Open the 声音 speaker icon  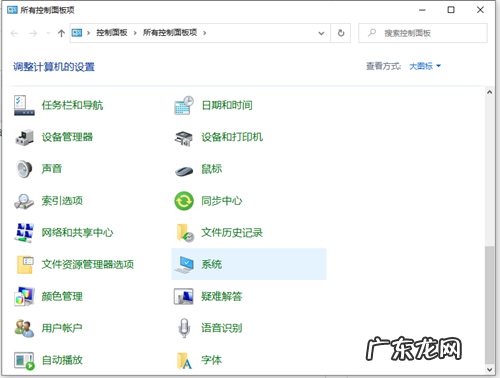coord(24,169)
